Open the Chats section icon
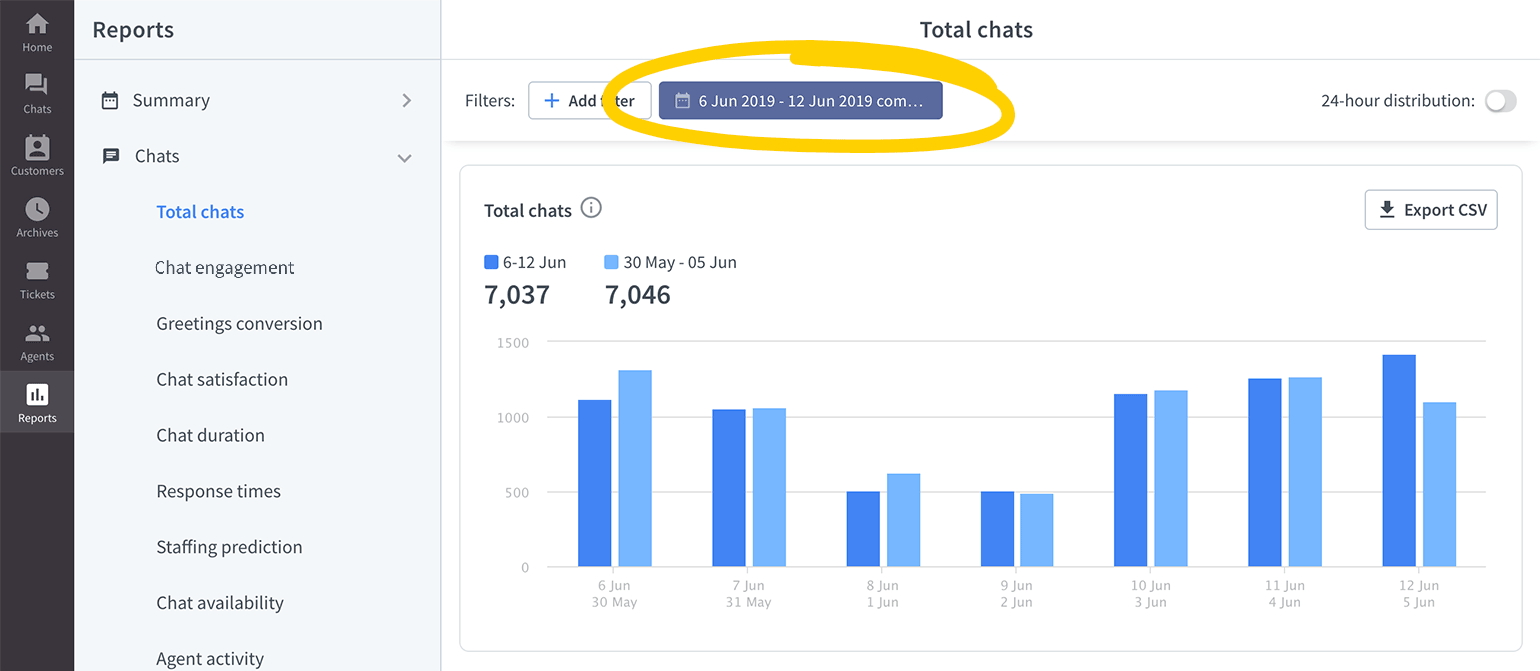This screenshot has width=1540, height=671. tap(37, 85)
